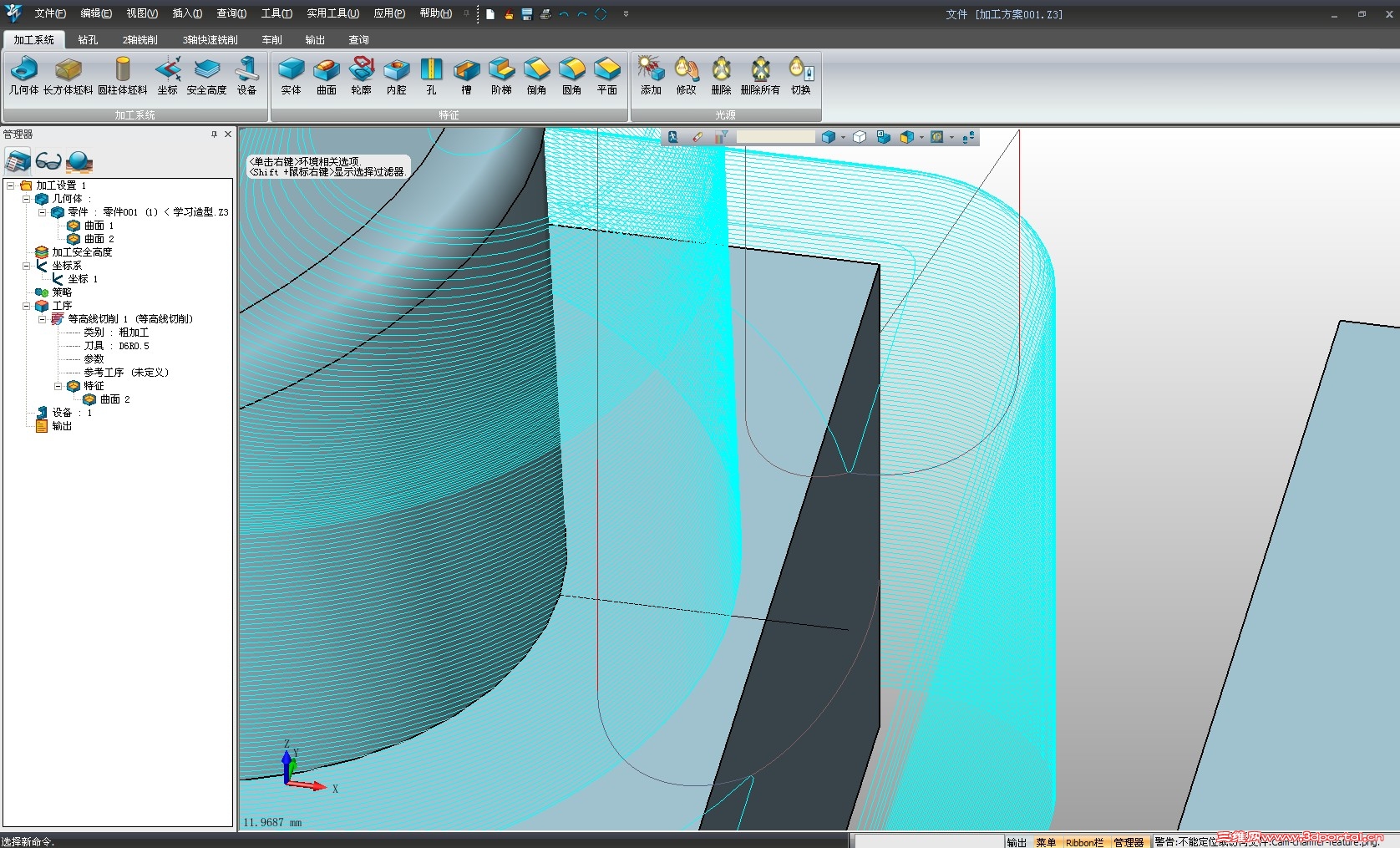Choose the 阶梯 step feature icon
The image size is (1400, 848).
pos(501,75)
